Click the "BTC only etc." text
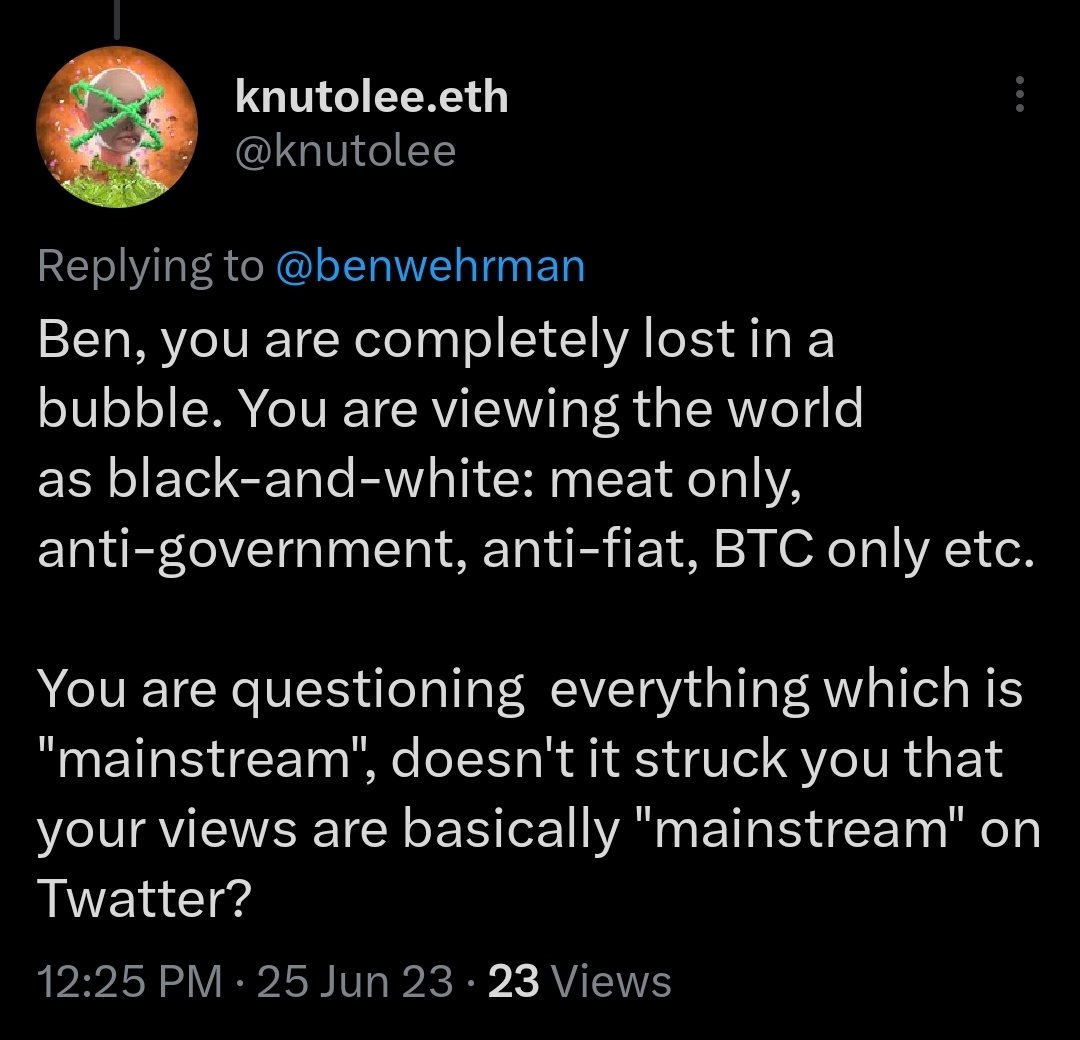Image resolution: width=1080 pixels, height=1040 pixels. (870, 550)
